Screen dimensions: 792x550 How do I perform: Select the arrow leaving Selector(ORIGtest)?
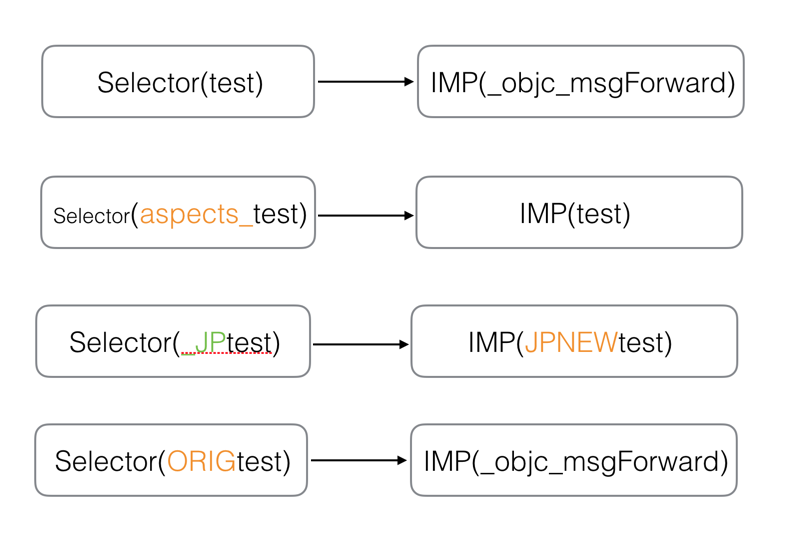point(359,461)
